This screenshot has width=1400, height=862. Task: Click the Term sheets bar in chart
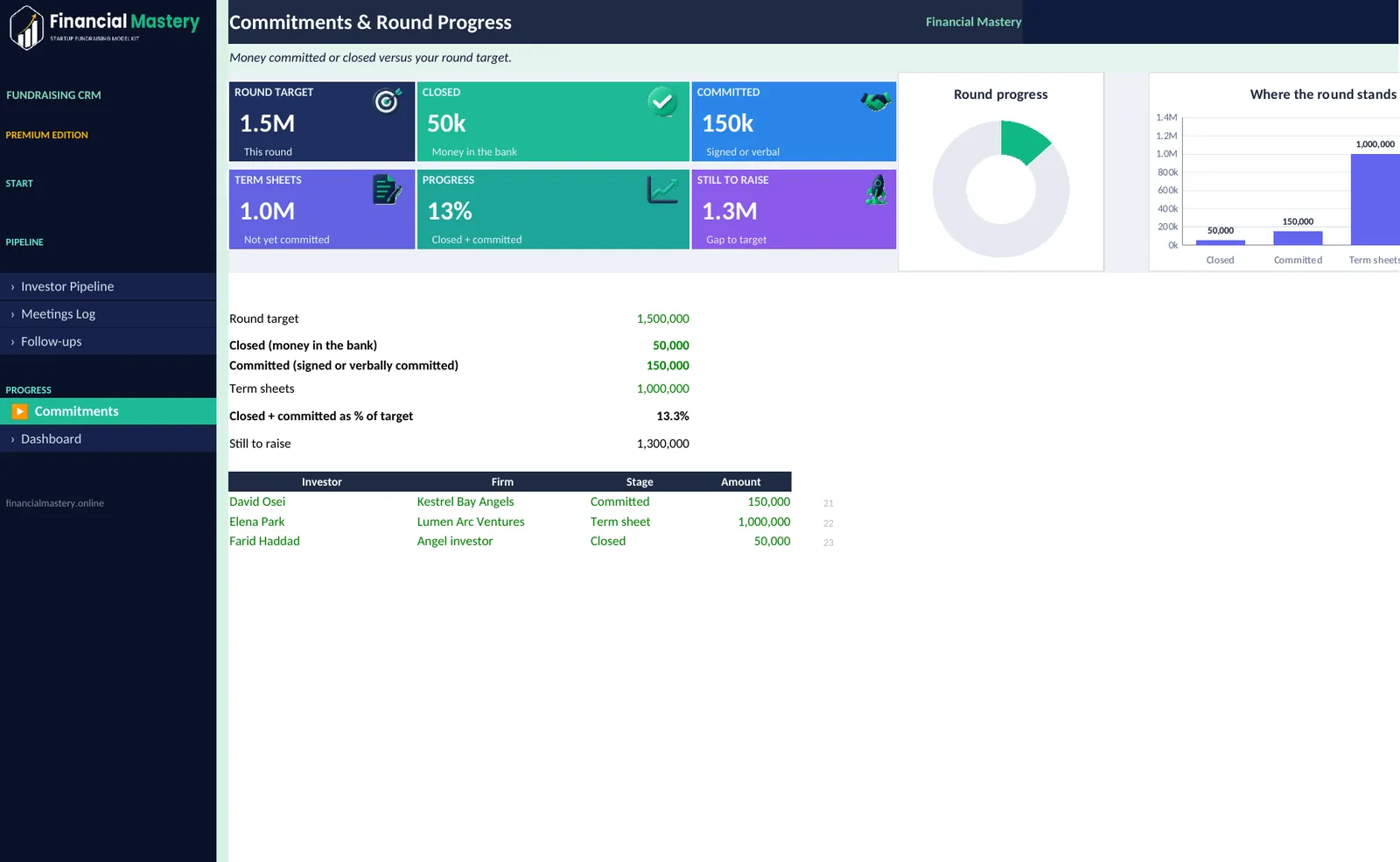coord(1375,200)
